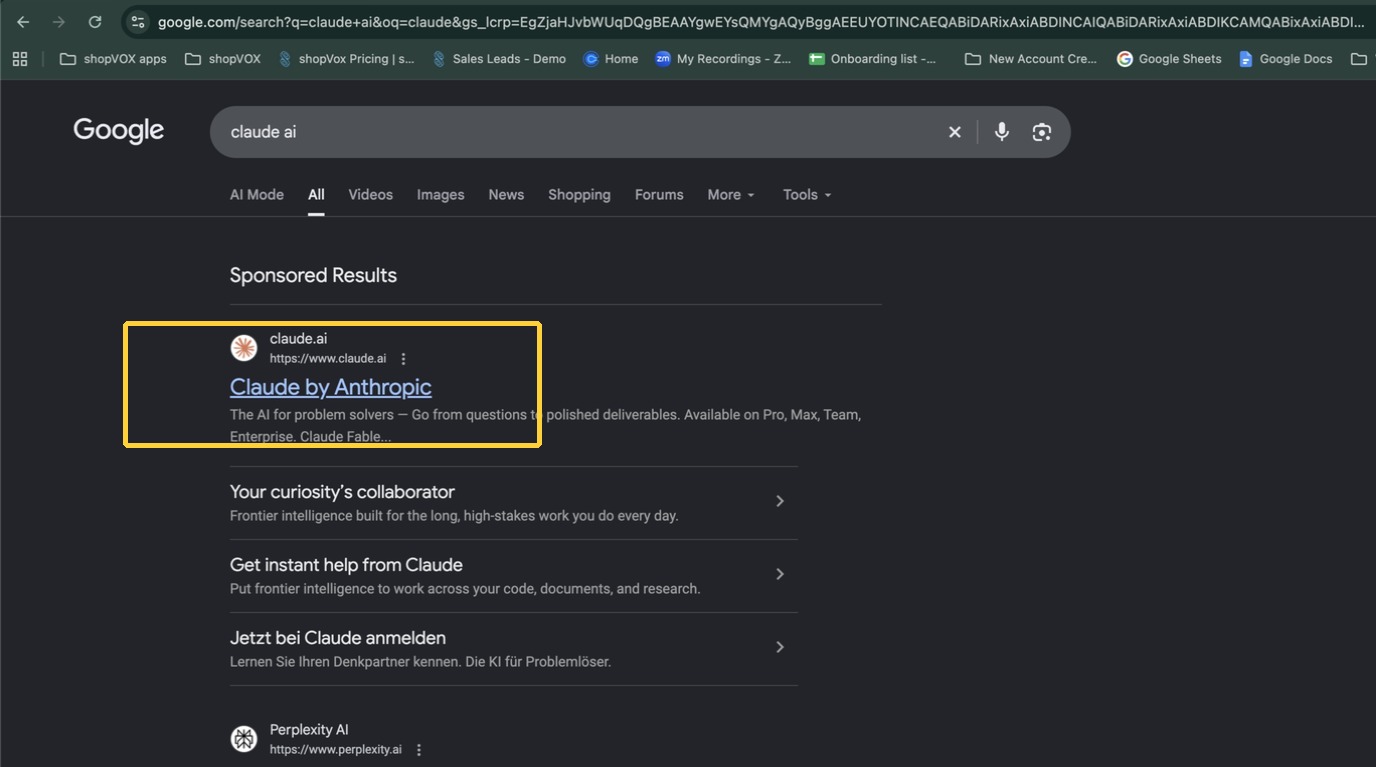The height and width of the screenshot is (767, 1376).
Task: Open the three-dot menu beside claude.ai URL
Action: pyautogui.click(x=403, y=359)
